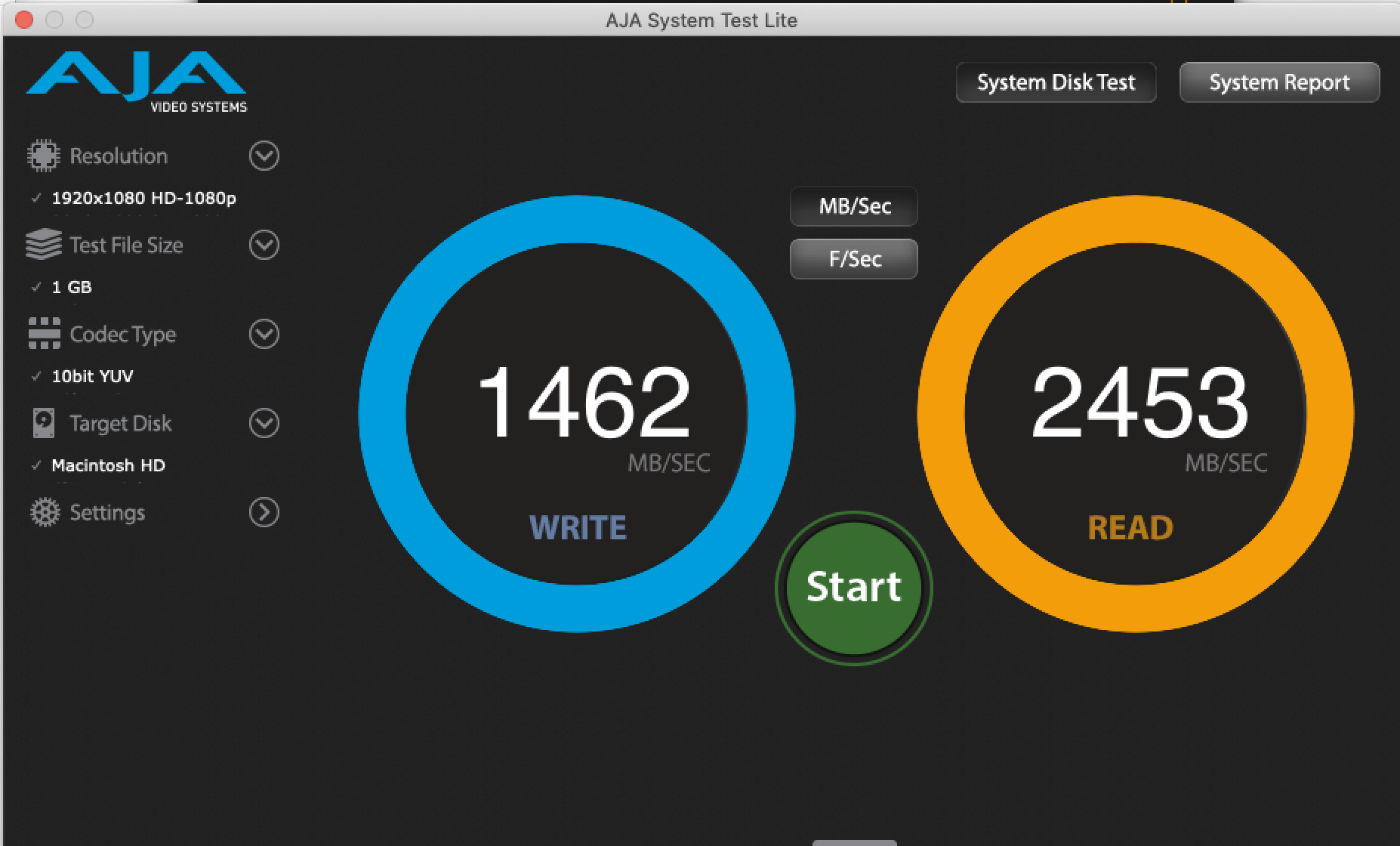Click the Settings gear icon
Viewport: 1400px width, 846px height.
coord(45,512)
